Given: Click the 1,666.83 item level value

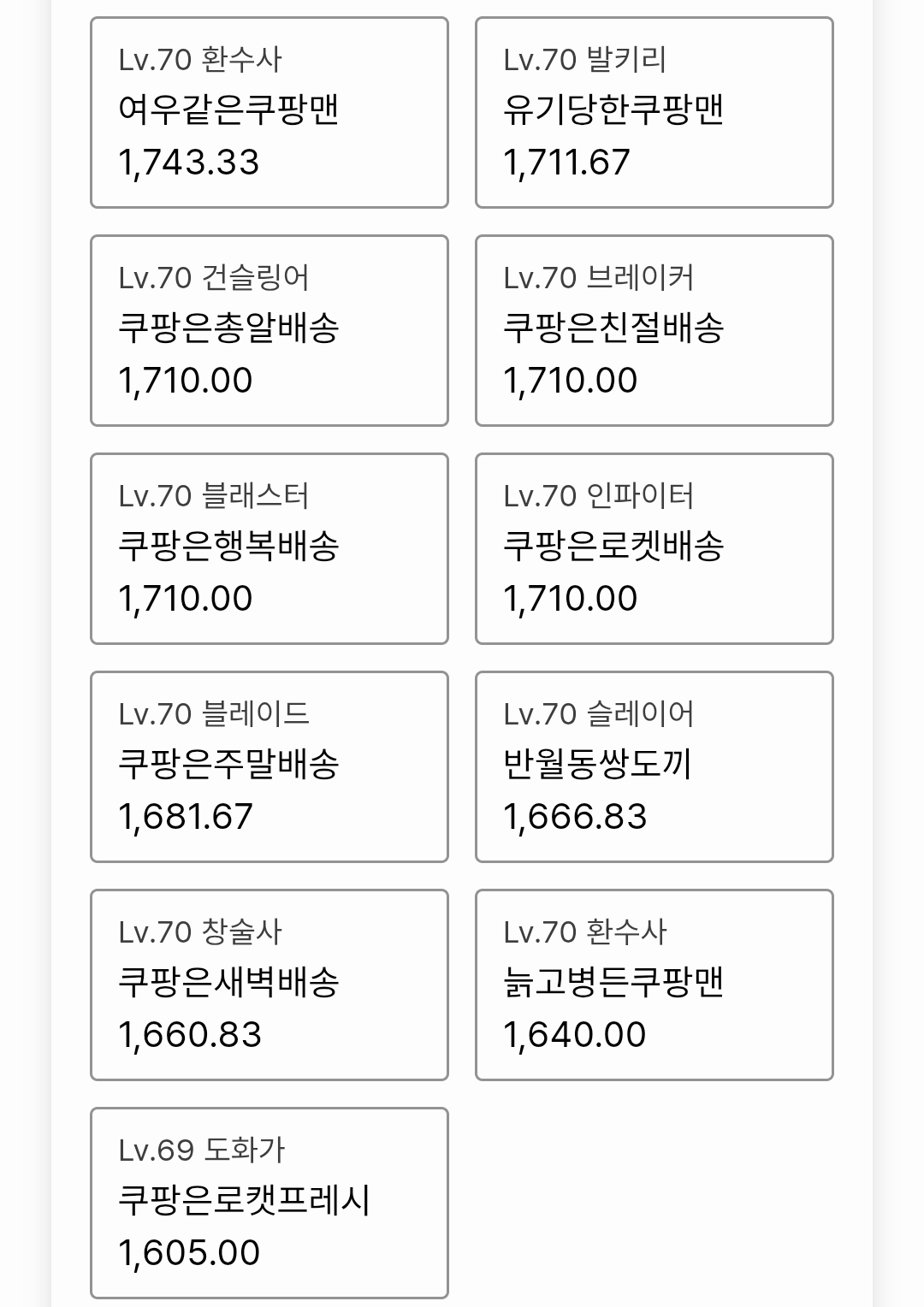Looking at the screenshot, I should 575,817.
